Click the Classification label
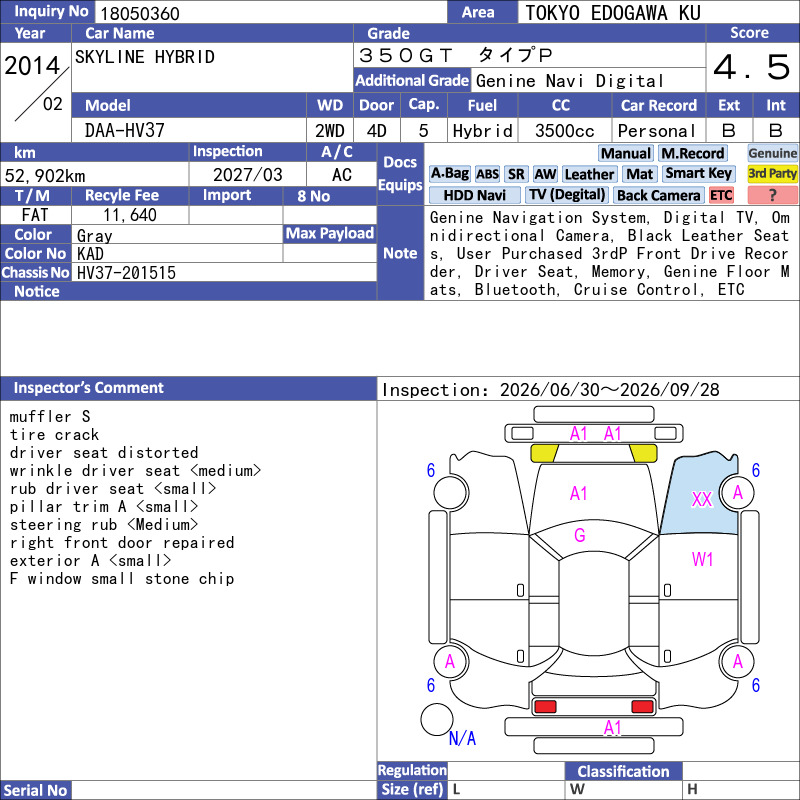 click(x=623, y=771)
